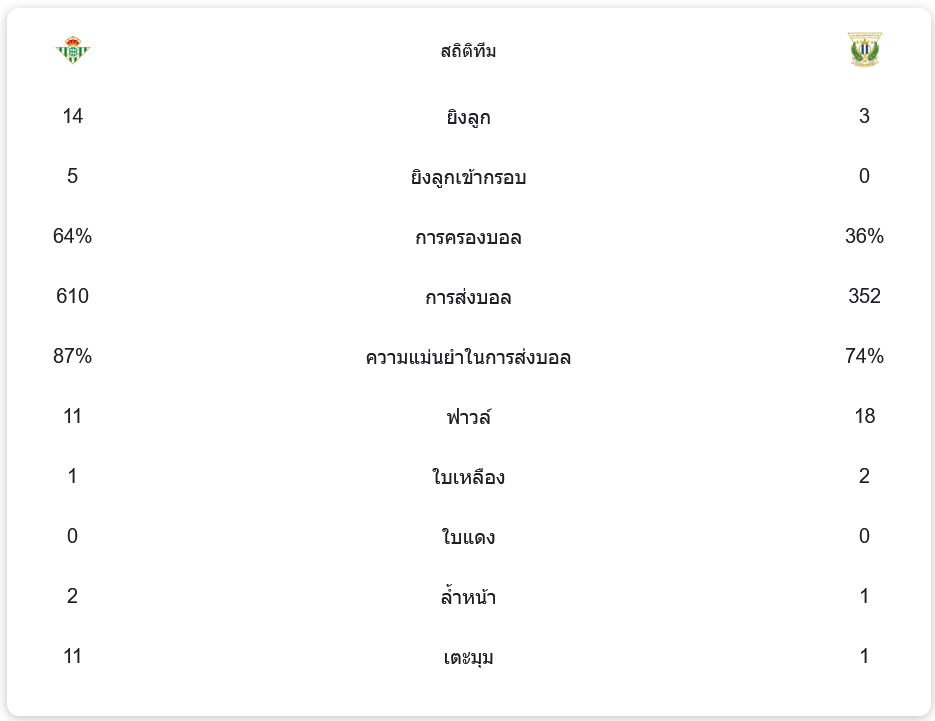Click the การครองบอล possession label
Image resolution: width=935 pixels, height=721 pixels.
(x=468, y=237)
